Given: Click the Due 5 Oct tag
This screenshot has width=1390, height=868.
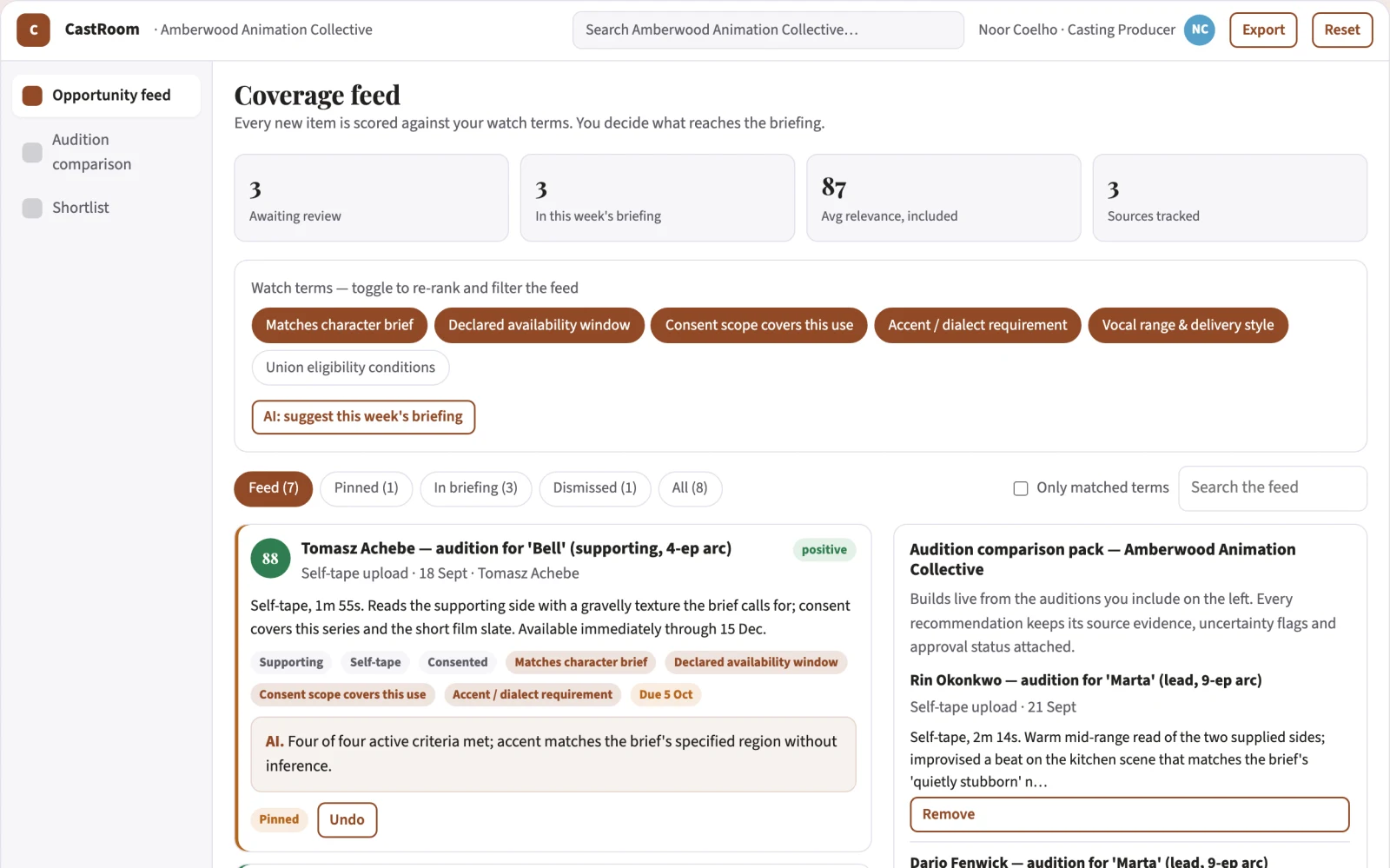Looking at the screenshot, I should (666, 695).
